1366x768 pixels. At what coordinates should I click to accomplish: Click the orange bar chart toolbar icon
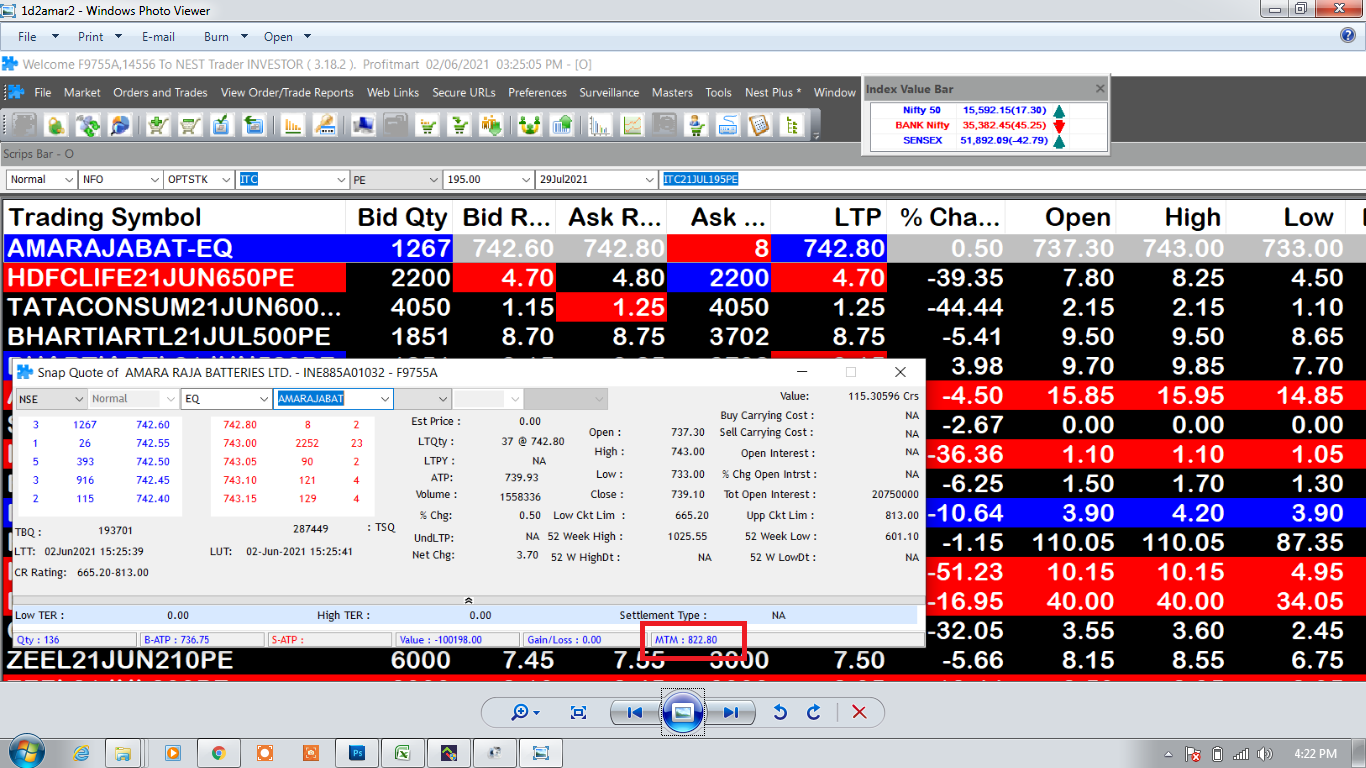click(293, 125)
